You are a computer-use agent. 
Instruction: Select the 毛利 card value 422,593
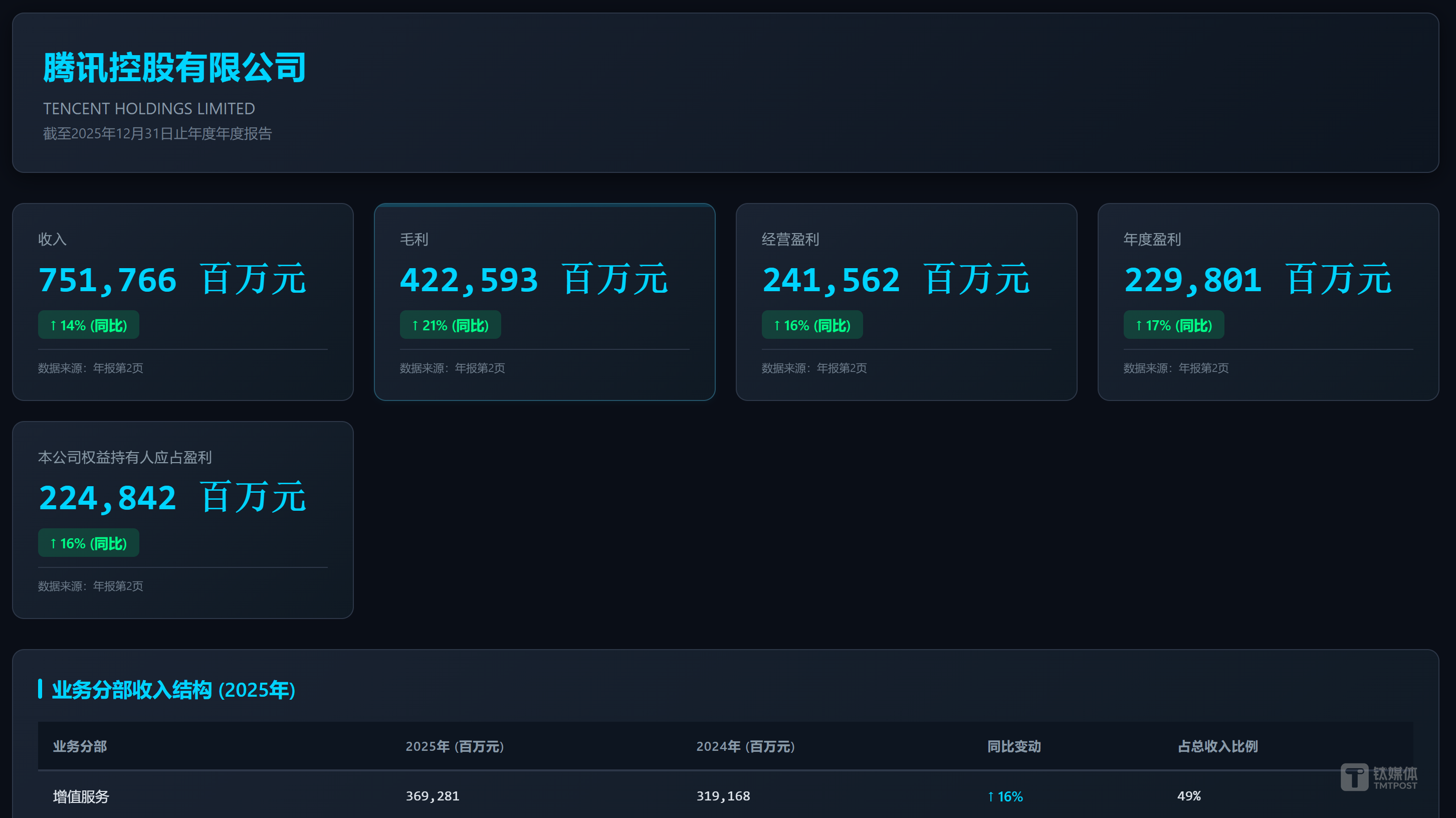(469, 280)
